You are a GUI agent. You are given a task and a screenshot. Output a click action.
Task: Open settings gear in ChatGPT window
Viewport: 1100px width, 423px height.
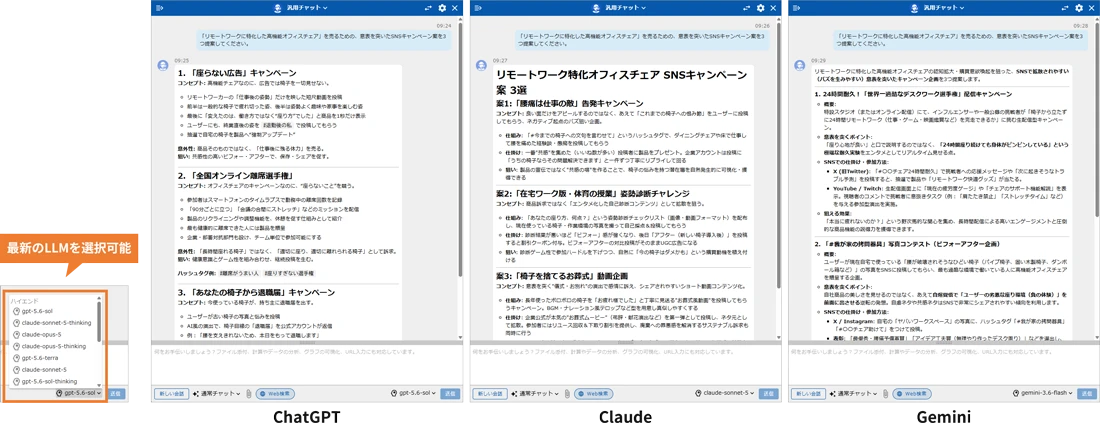coord(442,8)
